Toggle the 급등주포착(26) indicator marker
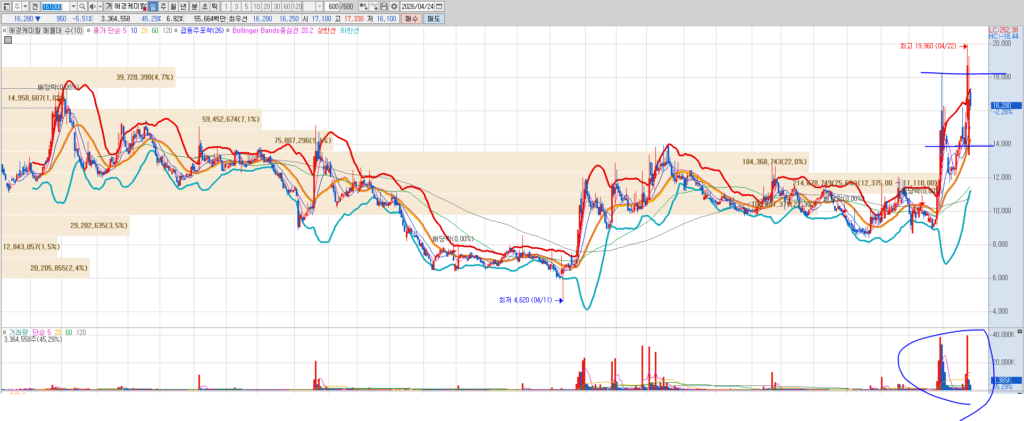 click(x=176, y=31)
